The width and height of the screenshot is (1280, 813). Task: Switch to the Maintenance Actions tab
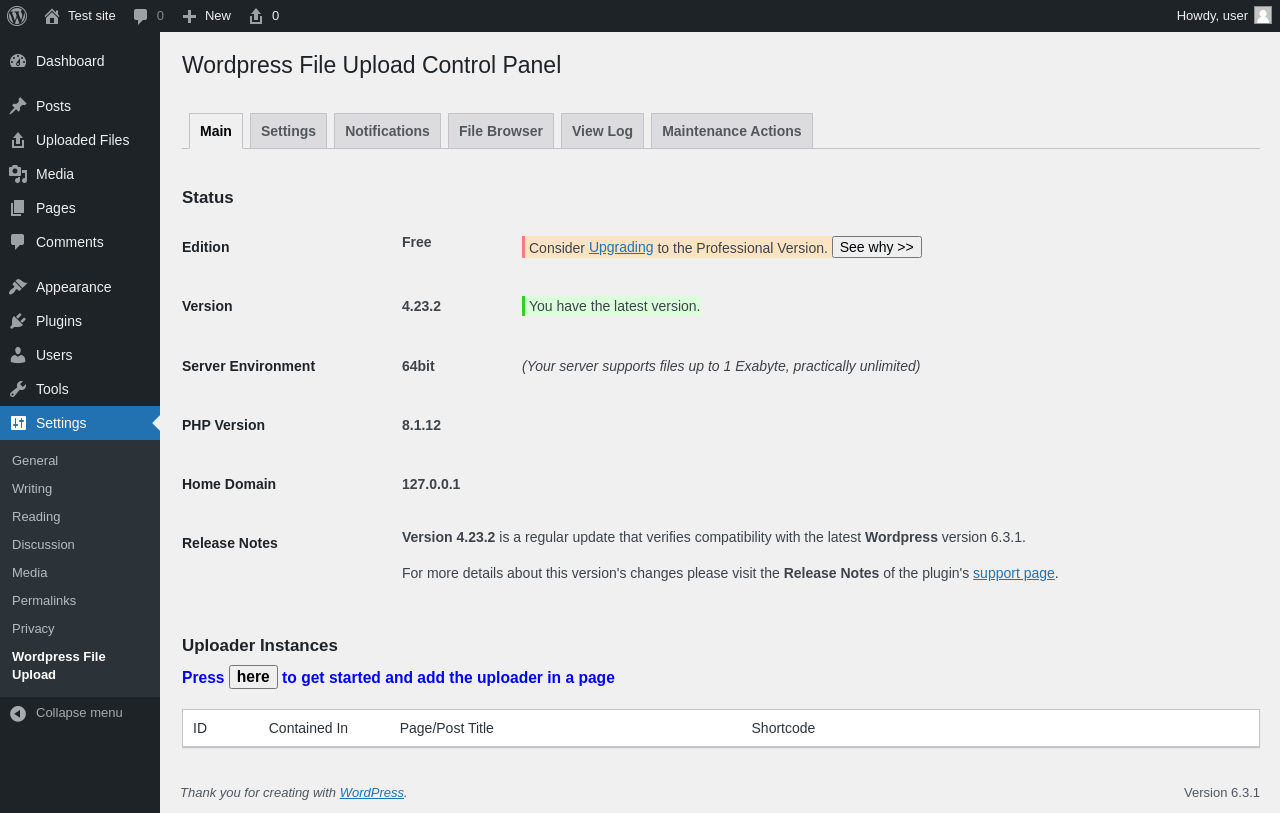[731, 131]
